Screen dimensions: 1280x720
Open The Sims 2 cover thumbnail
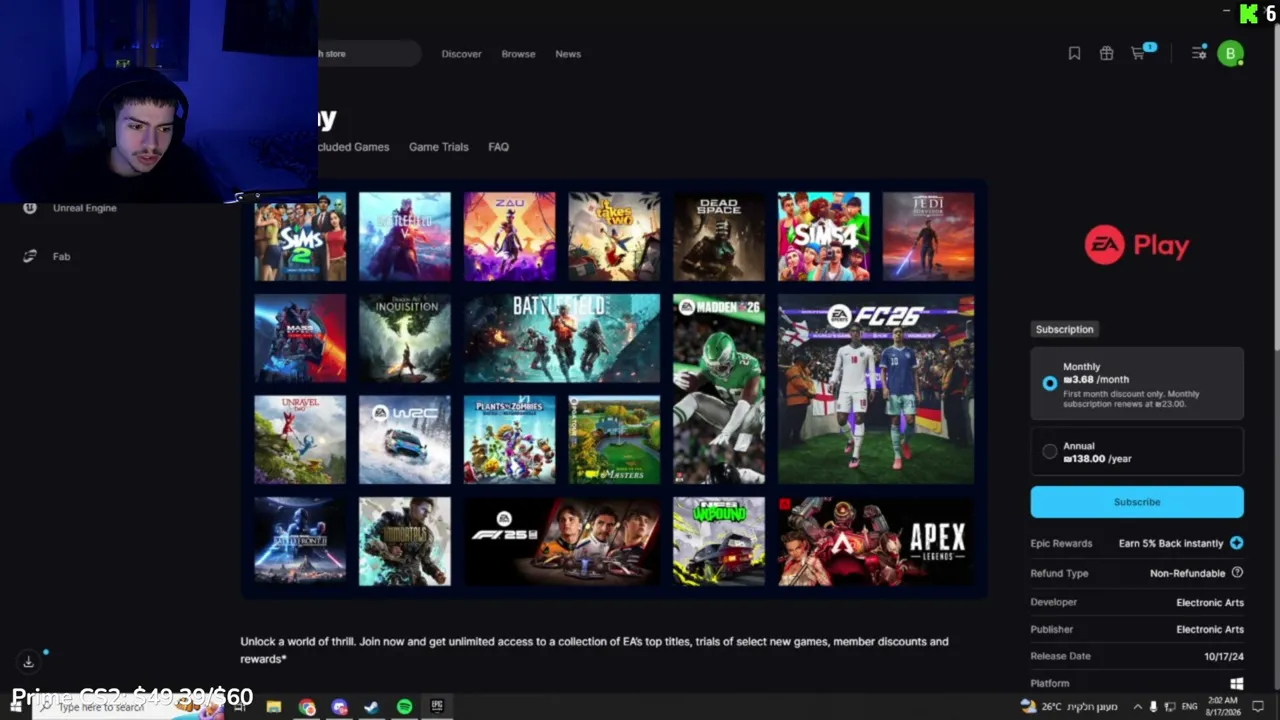(300, 236)
